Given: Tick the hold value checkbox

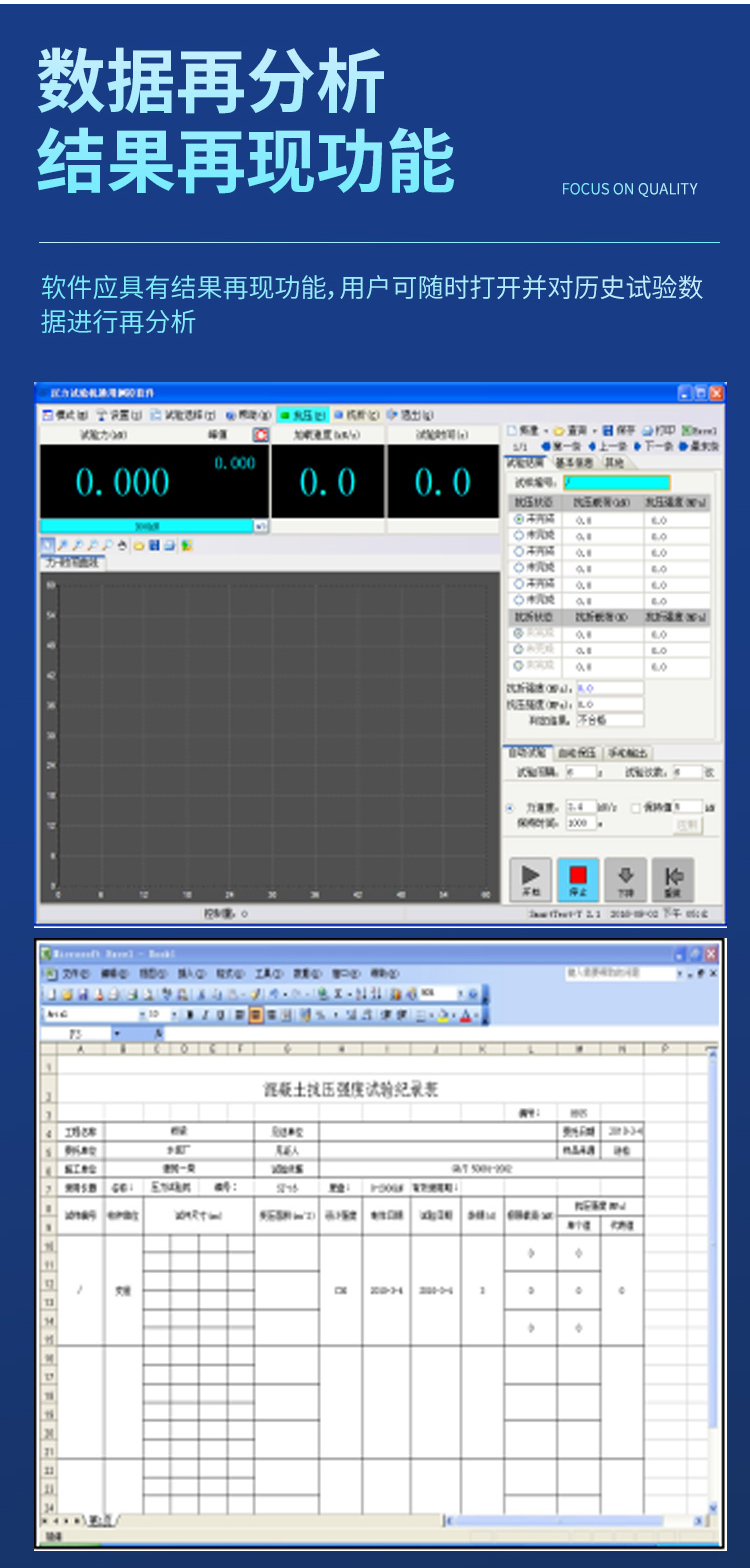Looking at the screenshot, I should pos(636,807).
